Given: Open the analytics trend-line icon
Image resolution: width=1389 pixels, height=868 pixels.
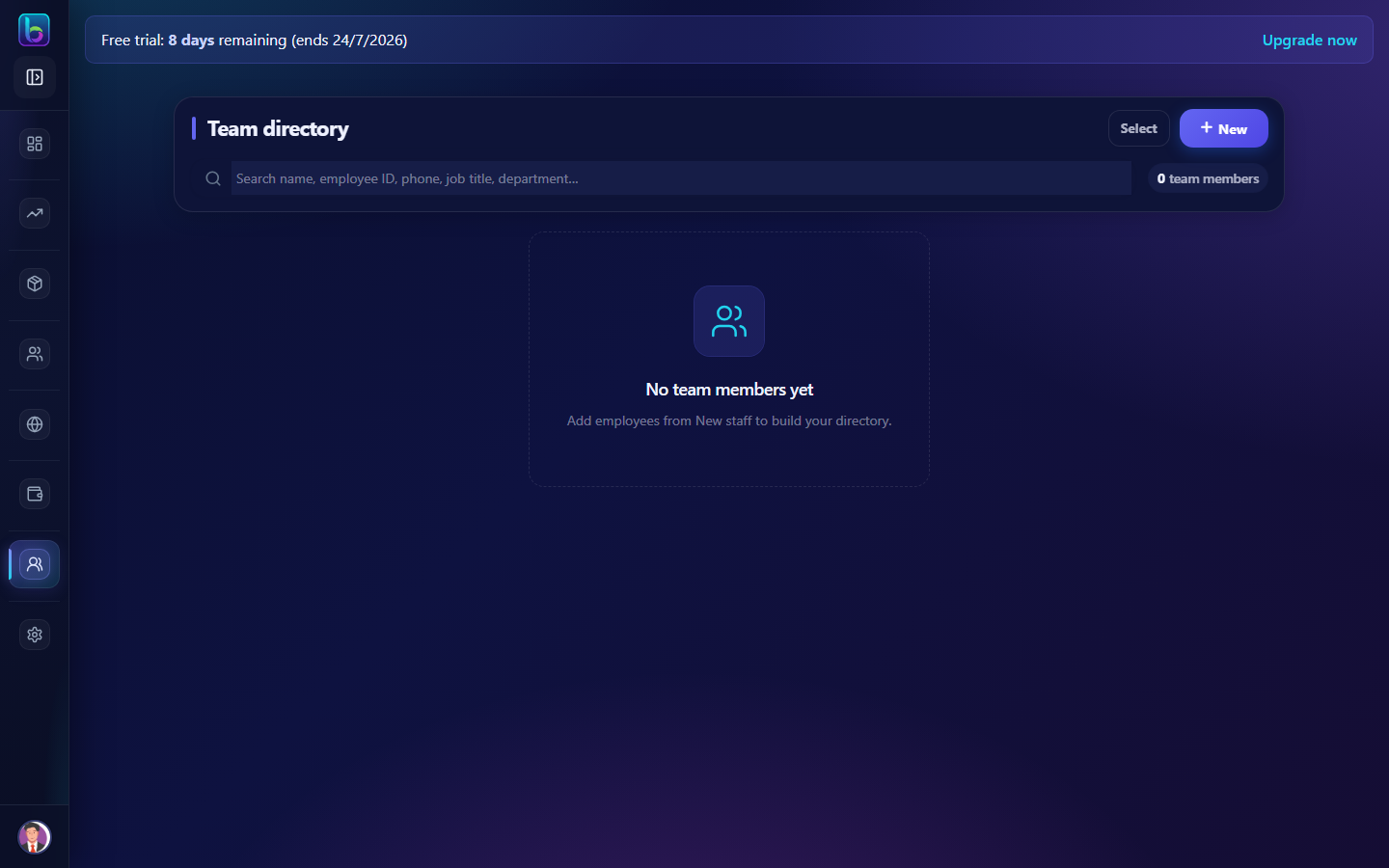Looking at the screenshot, I should 35,214.
